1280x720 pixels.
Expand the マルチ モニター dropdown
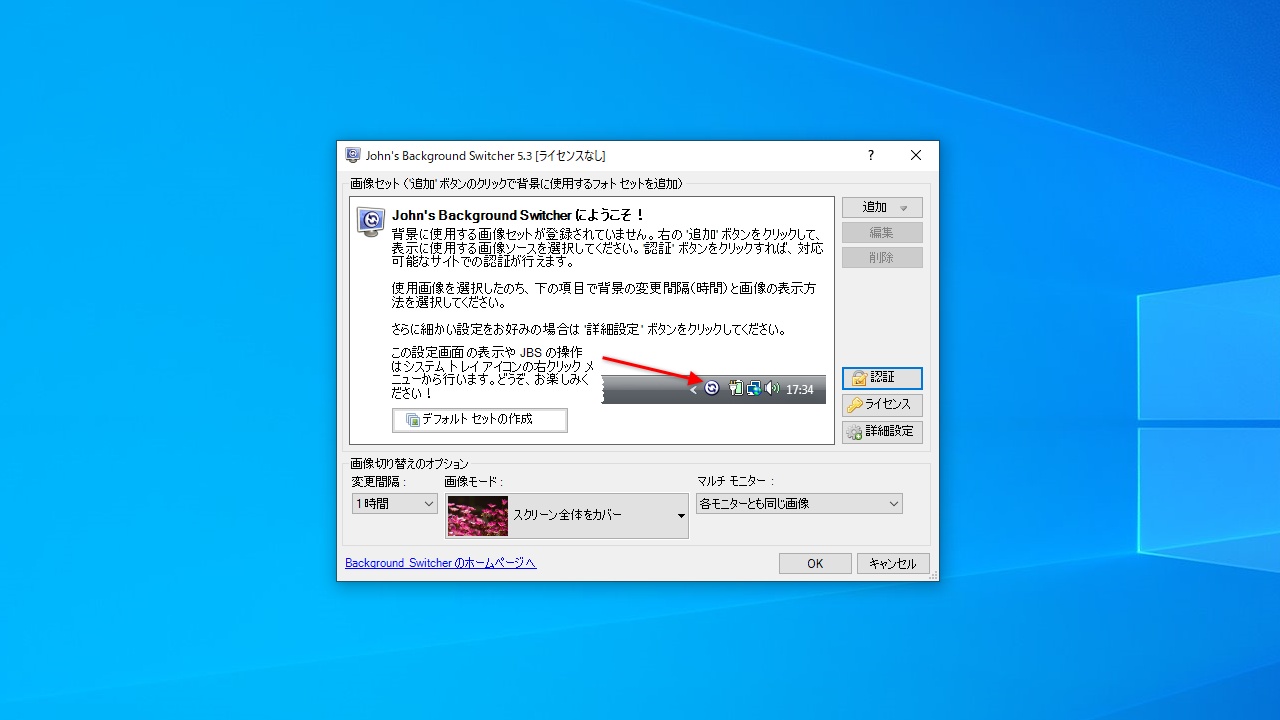tap(800, 504)
